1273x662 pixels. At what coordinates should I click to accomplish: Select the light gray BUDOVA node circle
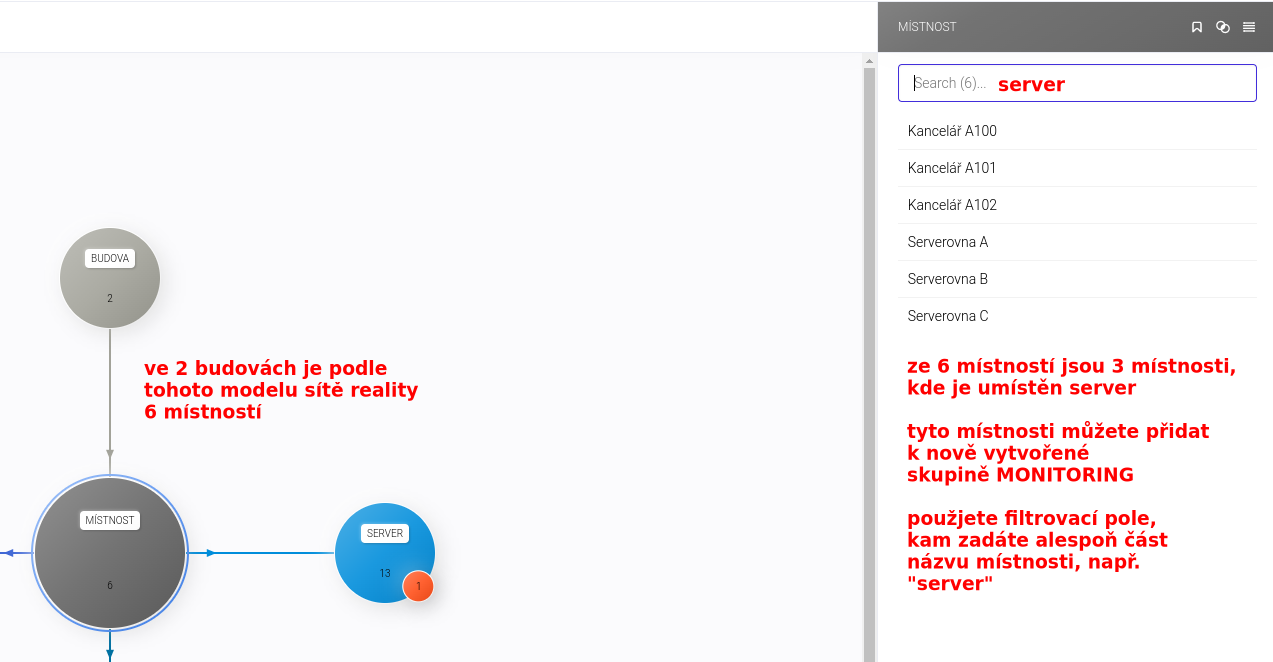tap(110, 278)
